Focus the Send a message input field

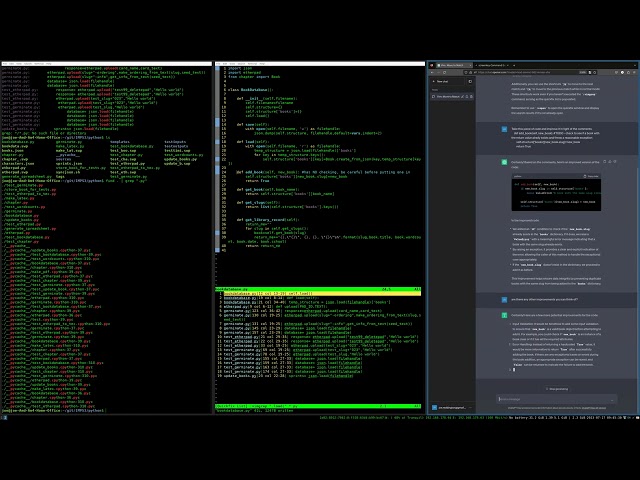tap(557, 399)
